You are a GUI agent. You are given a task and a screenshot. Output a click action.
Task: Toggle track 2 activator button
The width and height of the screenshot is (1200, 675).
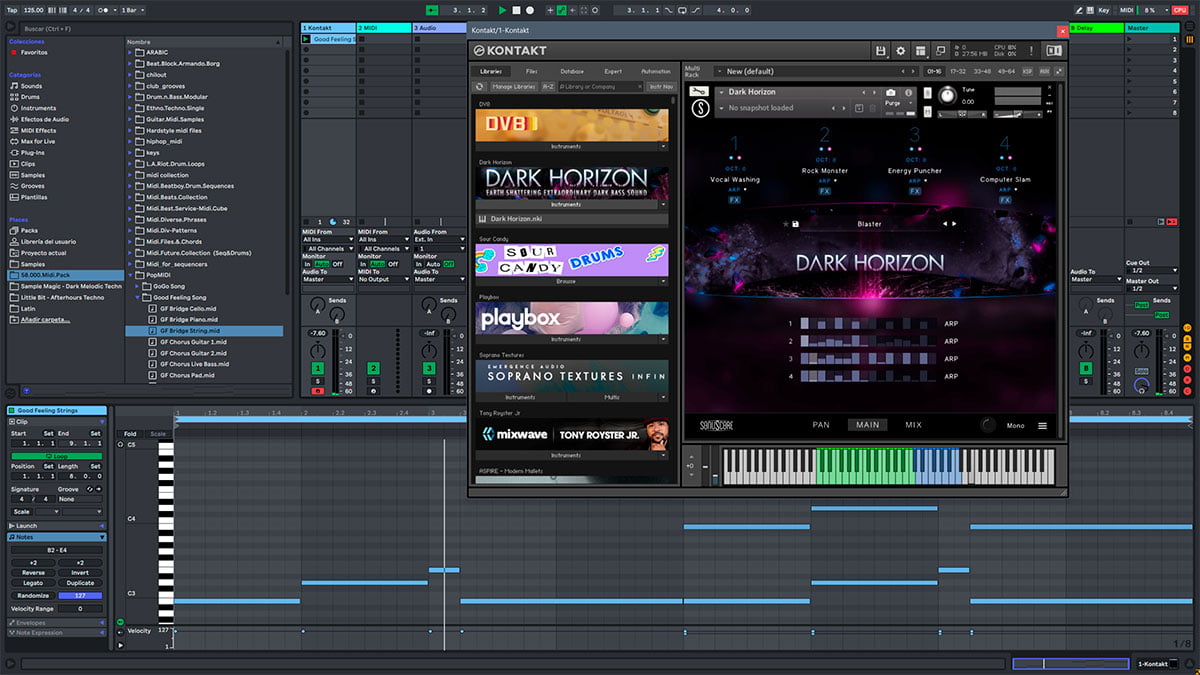pyautogui.click(x=373, y=369)
